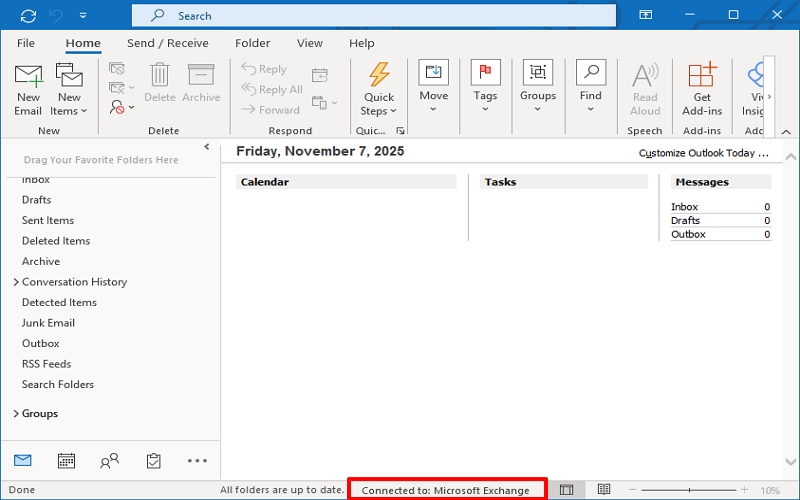
Task: Open the People contacts icon
Action: (109, 461)
